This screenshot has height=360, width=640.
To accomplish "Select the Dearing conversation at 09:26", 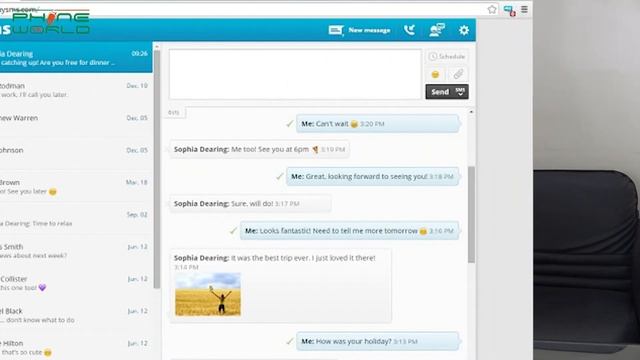I will (x=76, y=58).
